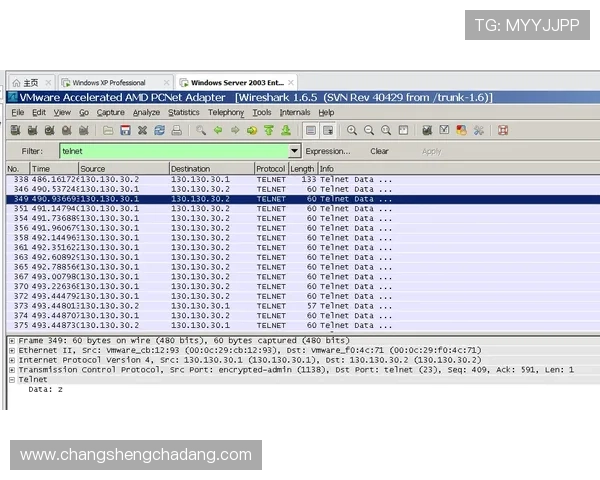Expand the Frame 349 details node
Image resolution: width=600 pixels, height=480 pixels.
point(12,340)
